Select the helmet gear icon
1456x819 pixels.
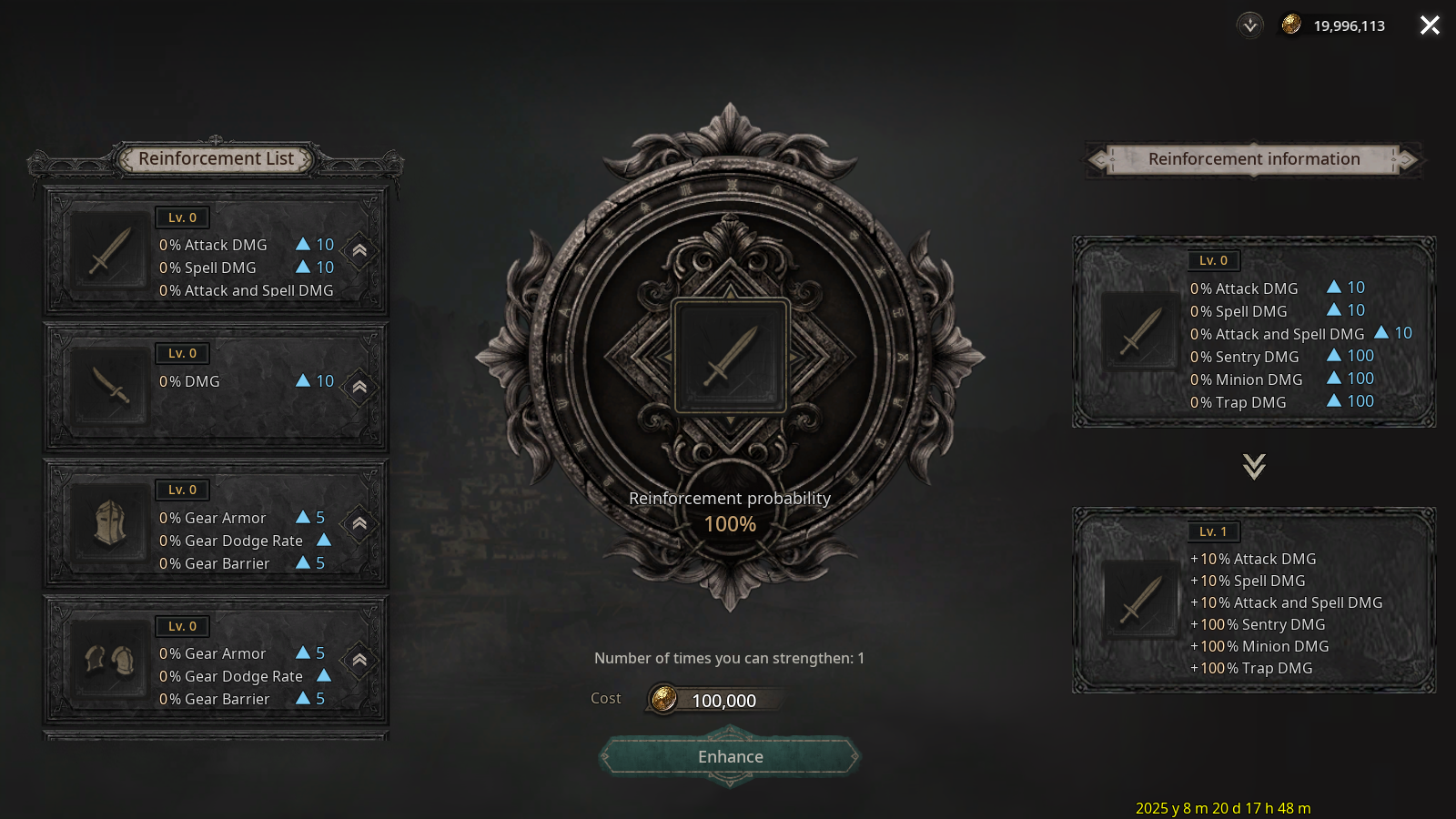point(110,523)
